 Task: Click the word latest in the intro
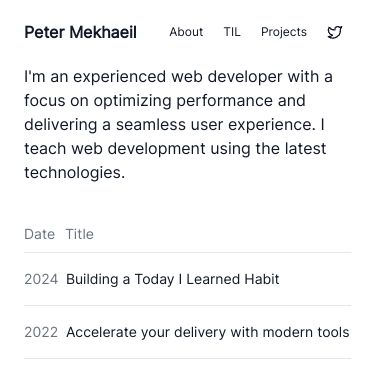point(305,149)
